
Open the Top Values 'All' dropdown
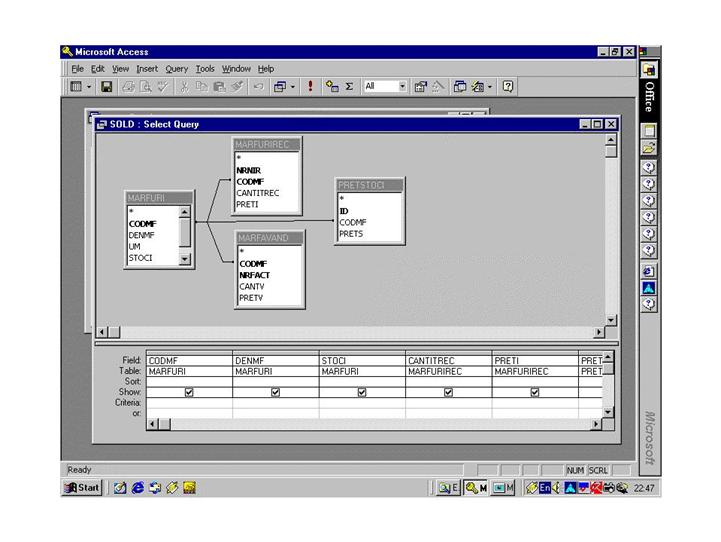[403, 87]
